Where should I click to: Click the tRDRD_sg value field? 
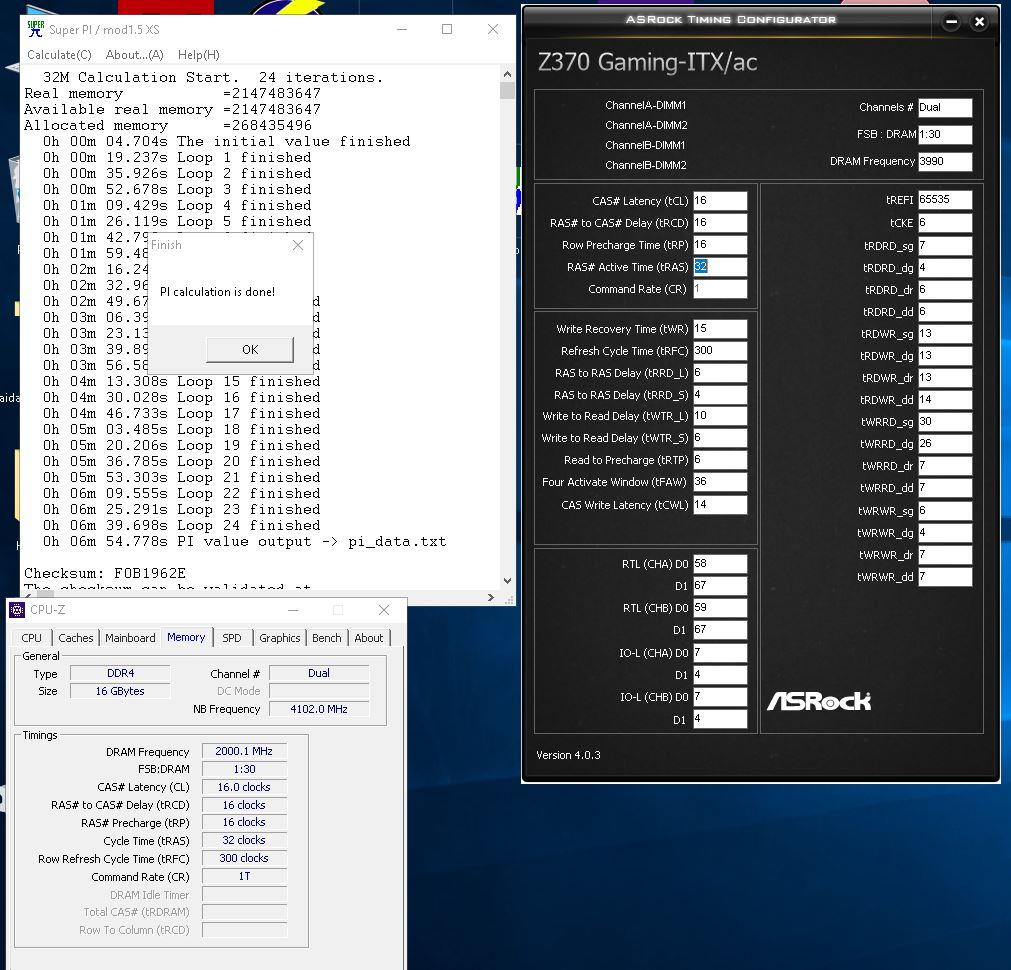click(x=945, y=246)
